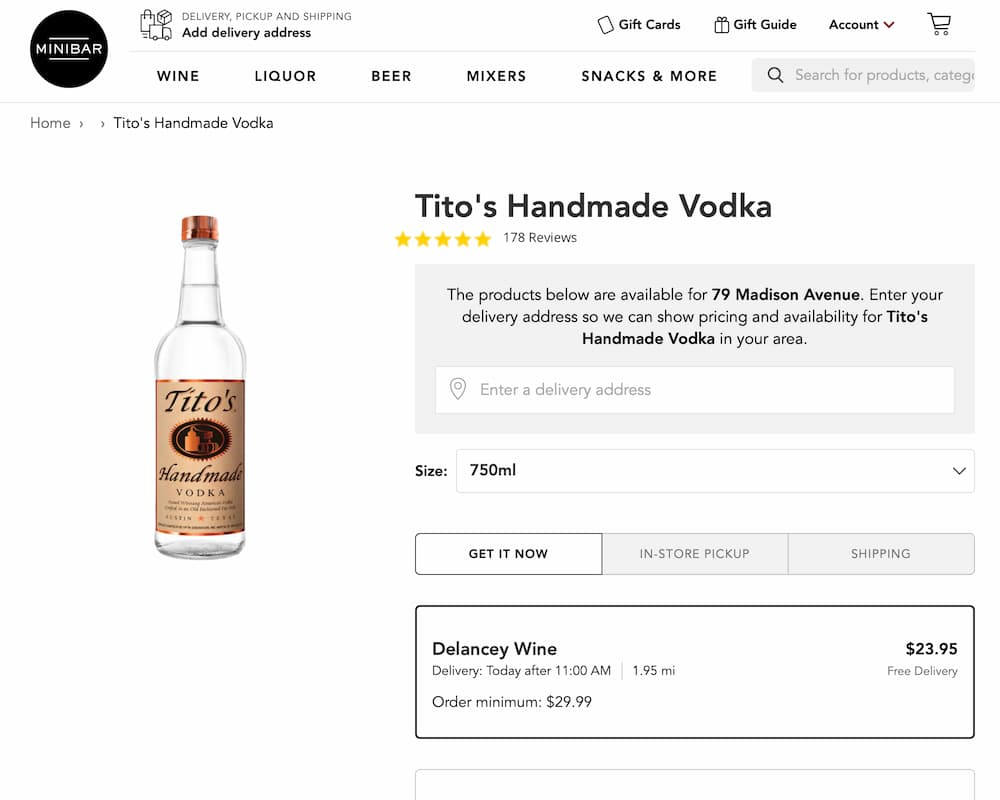Select GET IT NOW delivery option
The image size is (1000, 800).
point(508,553)
